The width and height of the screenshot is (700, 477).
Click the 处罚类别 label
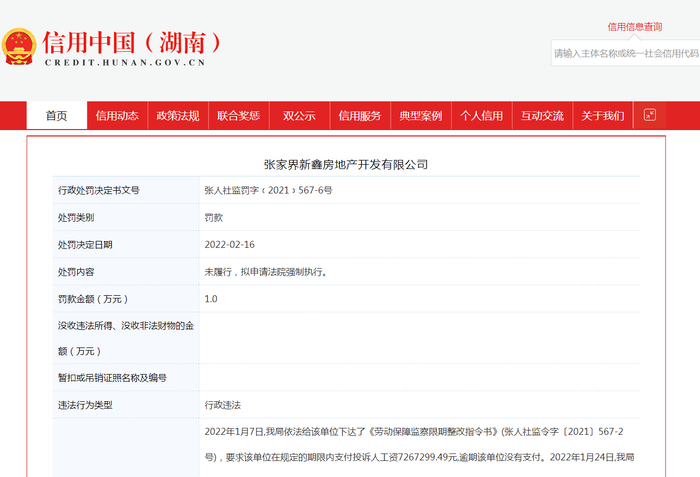(x=76, y=218)
